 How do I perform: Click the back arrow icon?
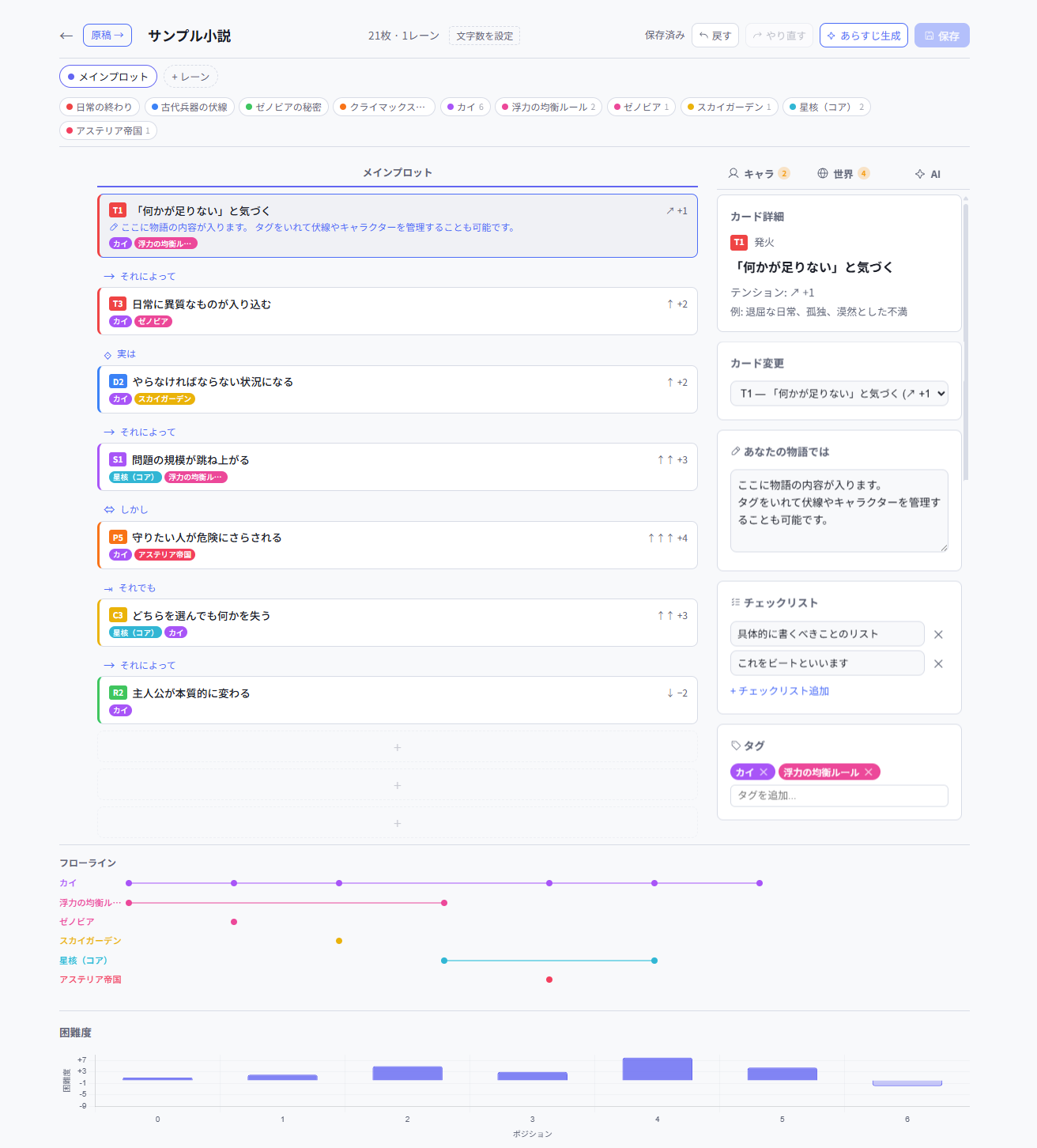66,36
